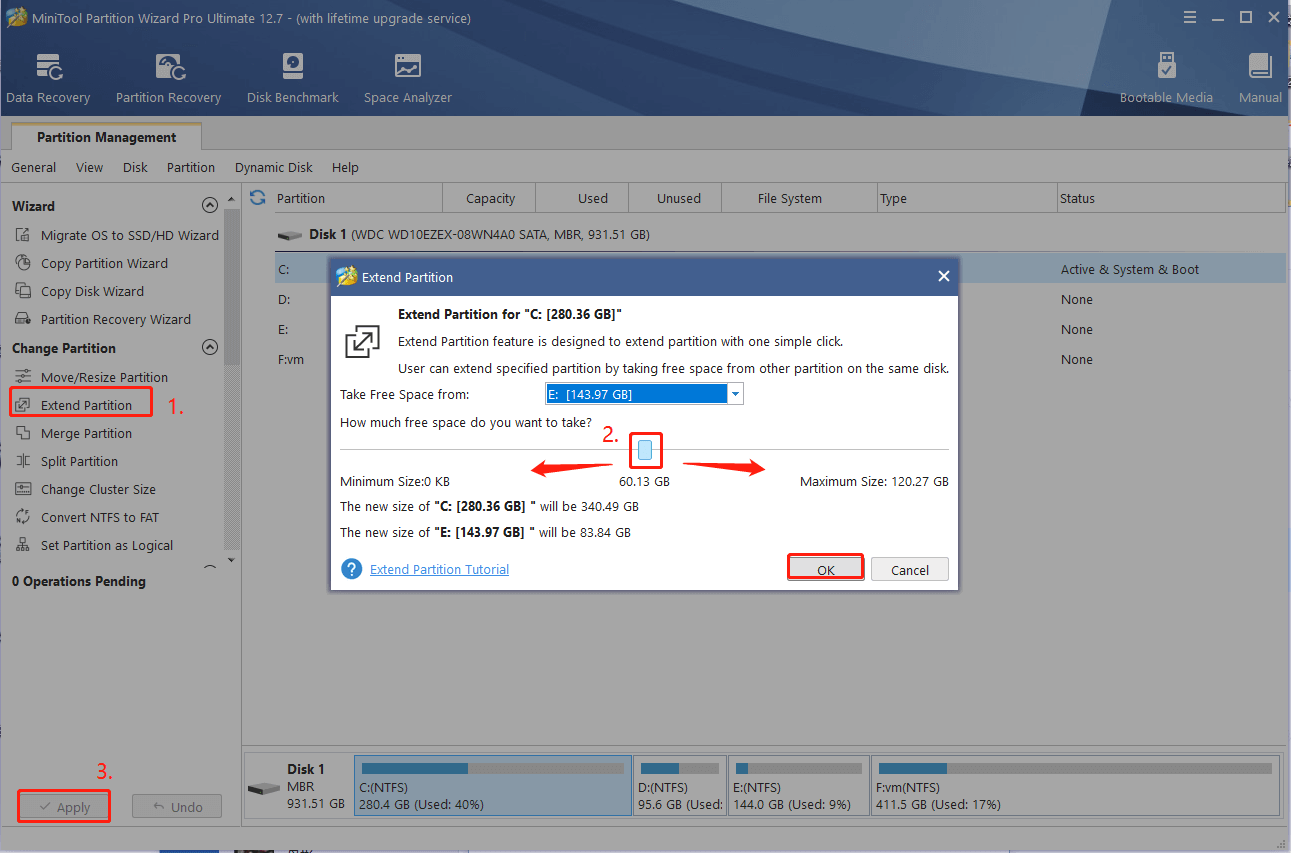Screen dimensions: 1291x853
Task: Open Space Analyzer tool
Action: (x=407, y=78)
